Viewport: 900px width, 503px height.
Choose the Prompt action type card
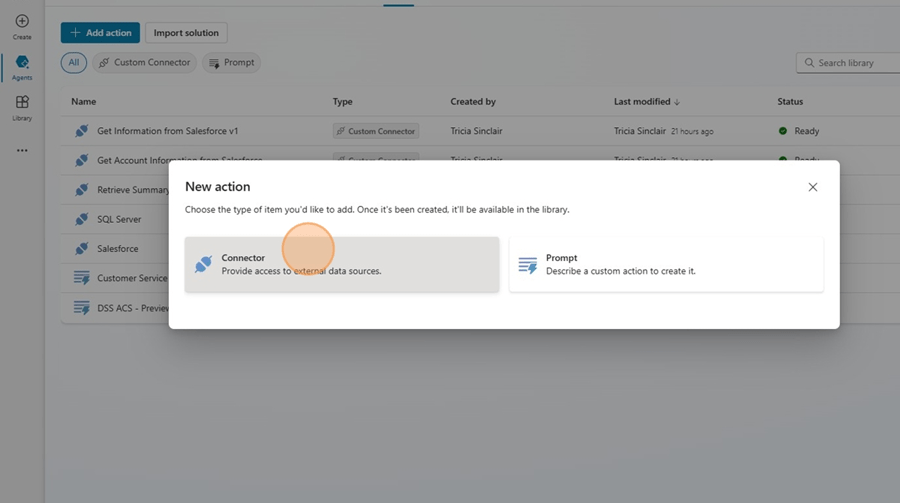point(666,265)
